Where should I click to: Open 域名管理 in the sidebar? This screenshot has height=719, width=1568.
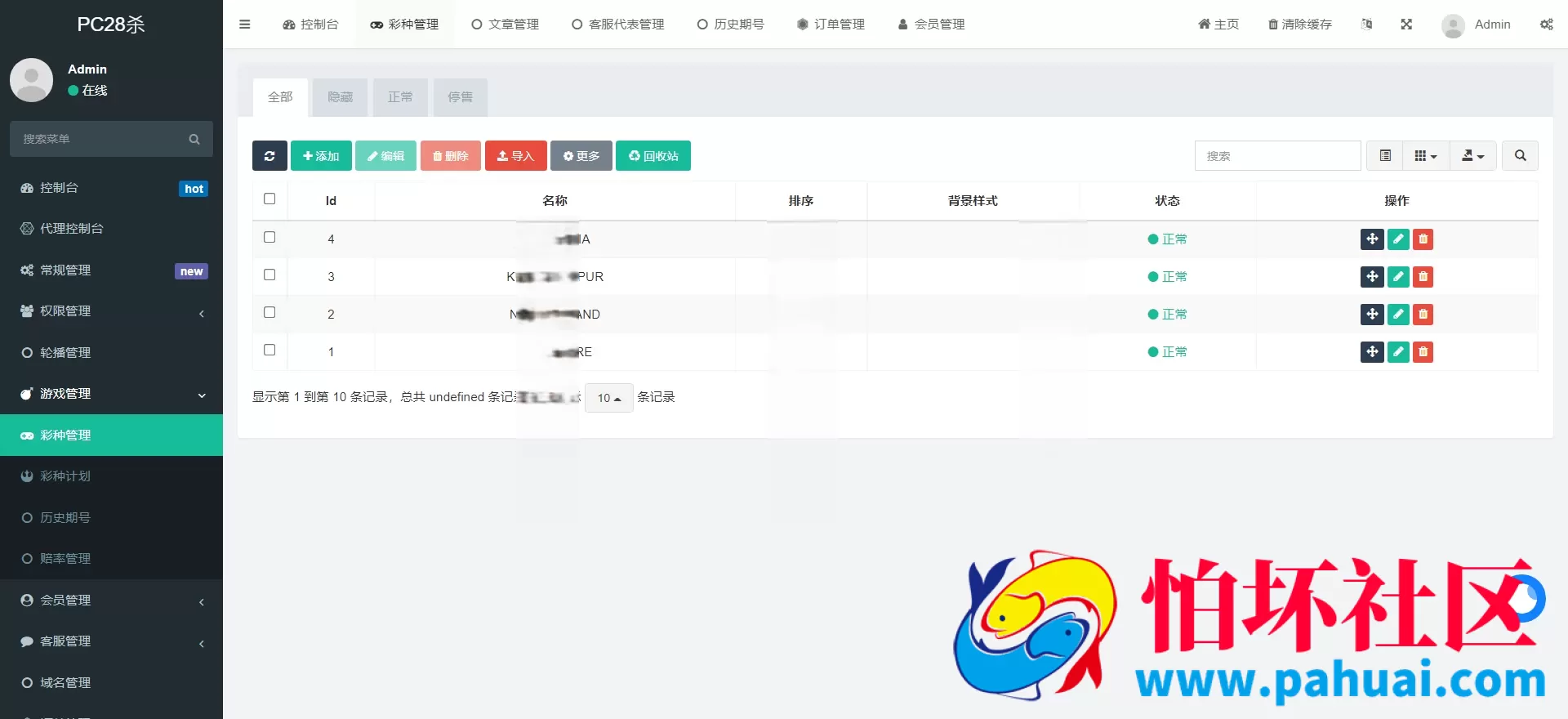tap(111, 683)
